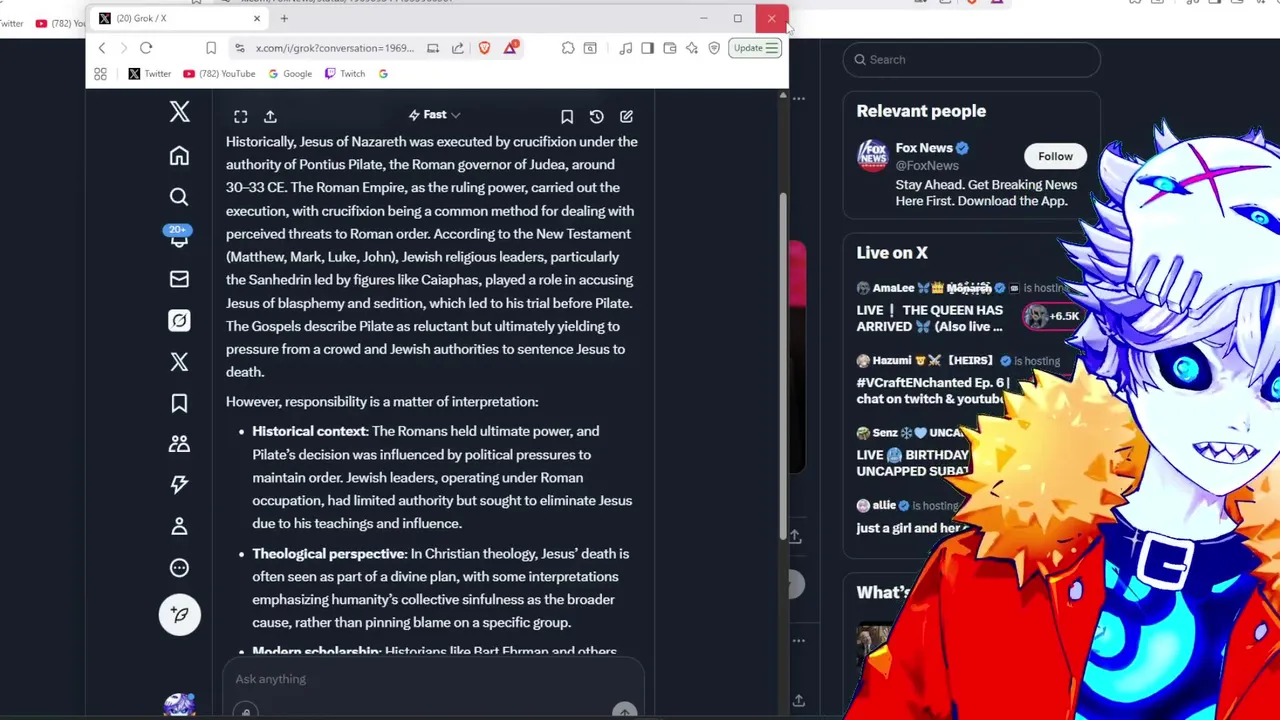Open the window search toolbar icon

coord(590,48)
